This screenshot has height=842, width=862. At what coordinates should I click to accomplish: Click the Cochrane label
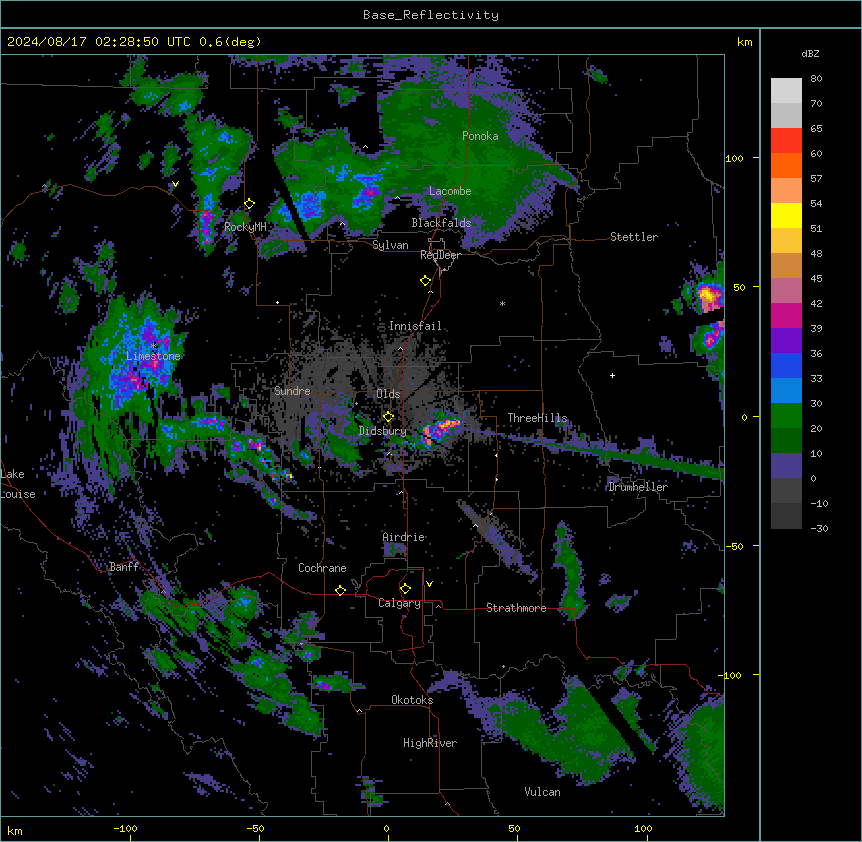coord(322,568)
